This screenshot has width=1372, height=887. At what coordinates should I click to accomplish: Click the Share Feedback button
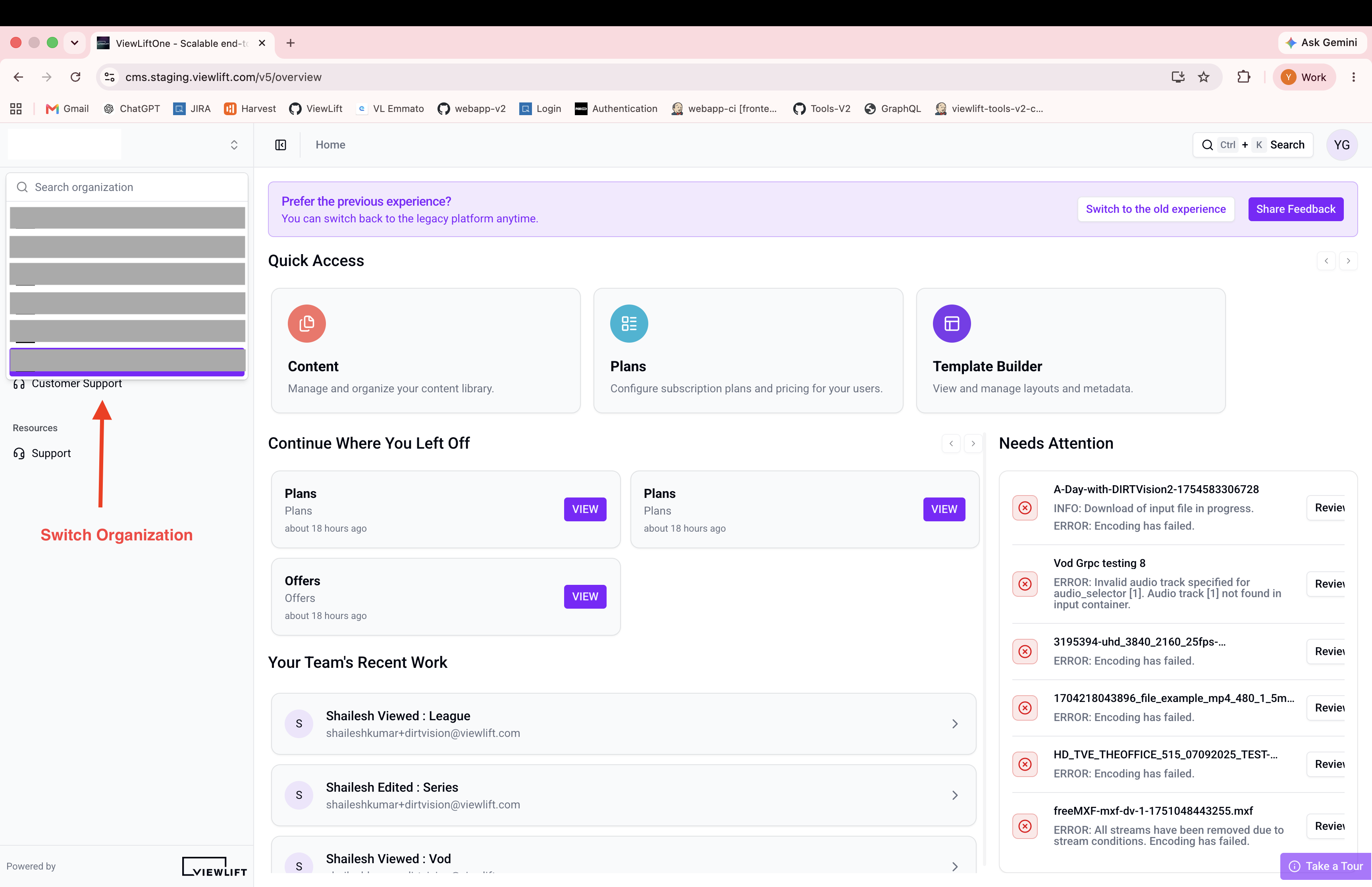click(x=1295, y=209)
